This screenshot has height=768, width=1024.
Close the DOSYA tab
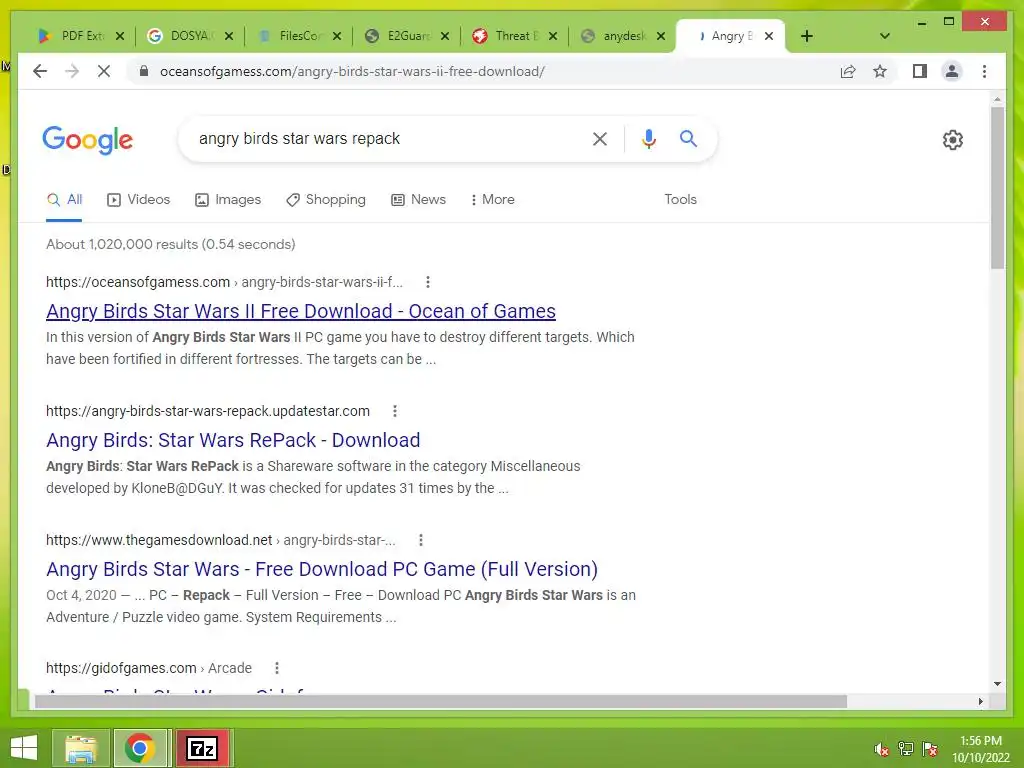(x=229, y=36)
